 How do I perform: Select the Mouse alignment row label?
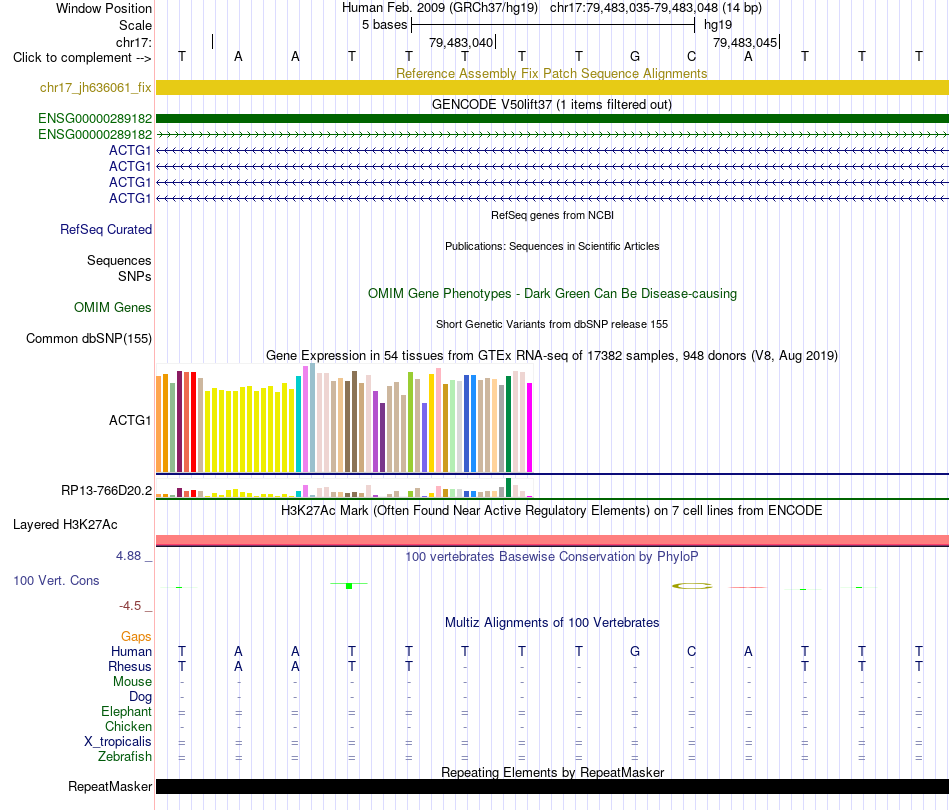132,682
